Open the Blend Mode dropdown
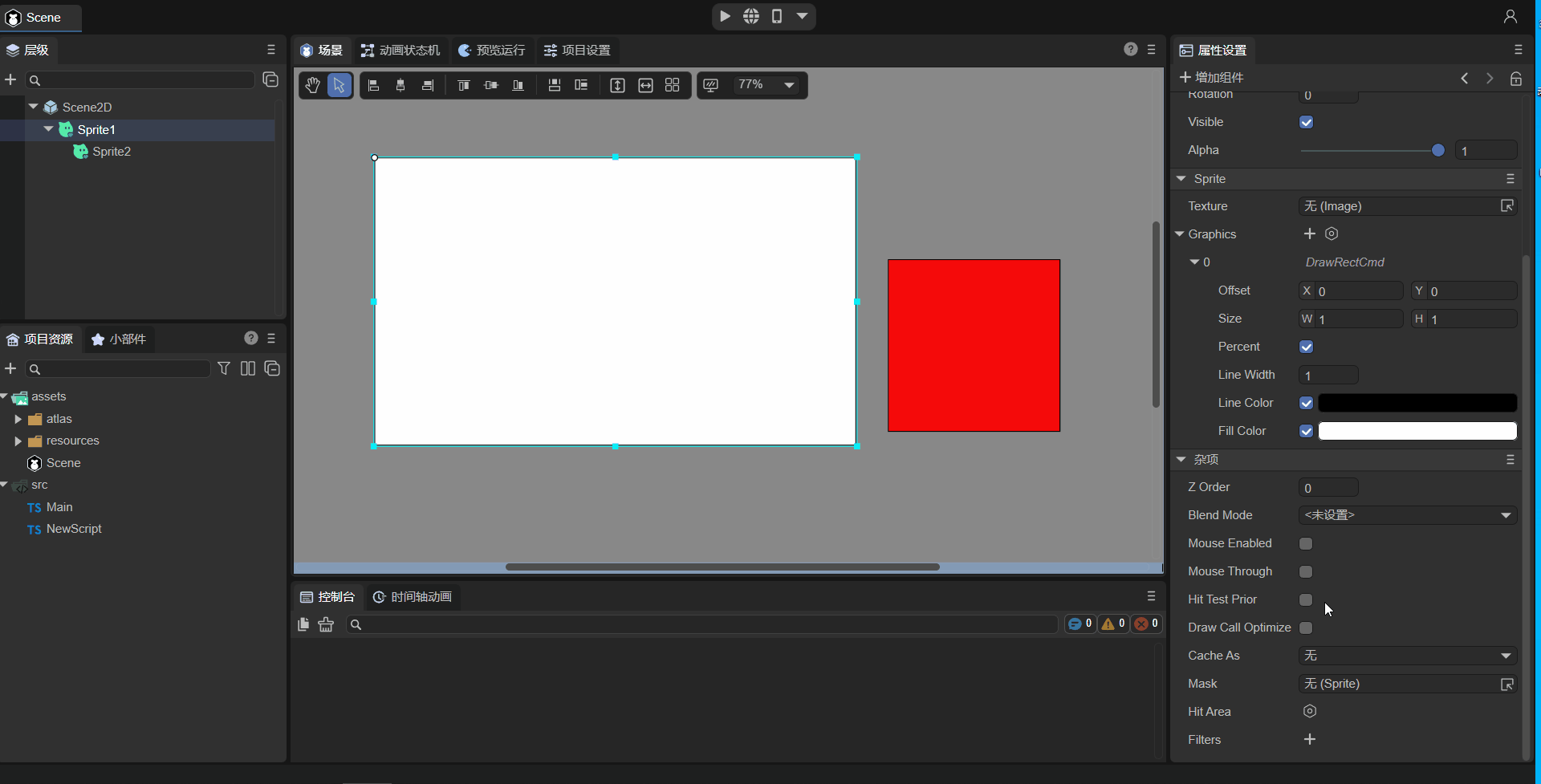Image resolution: width=1541 pixels, height=784 pixels. click(1407, 515)
